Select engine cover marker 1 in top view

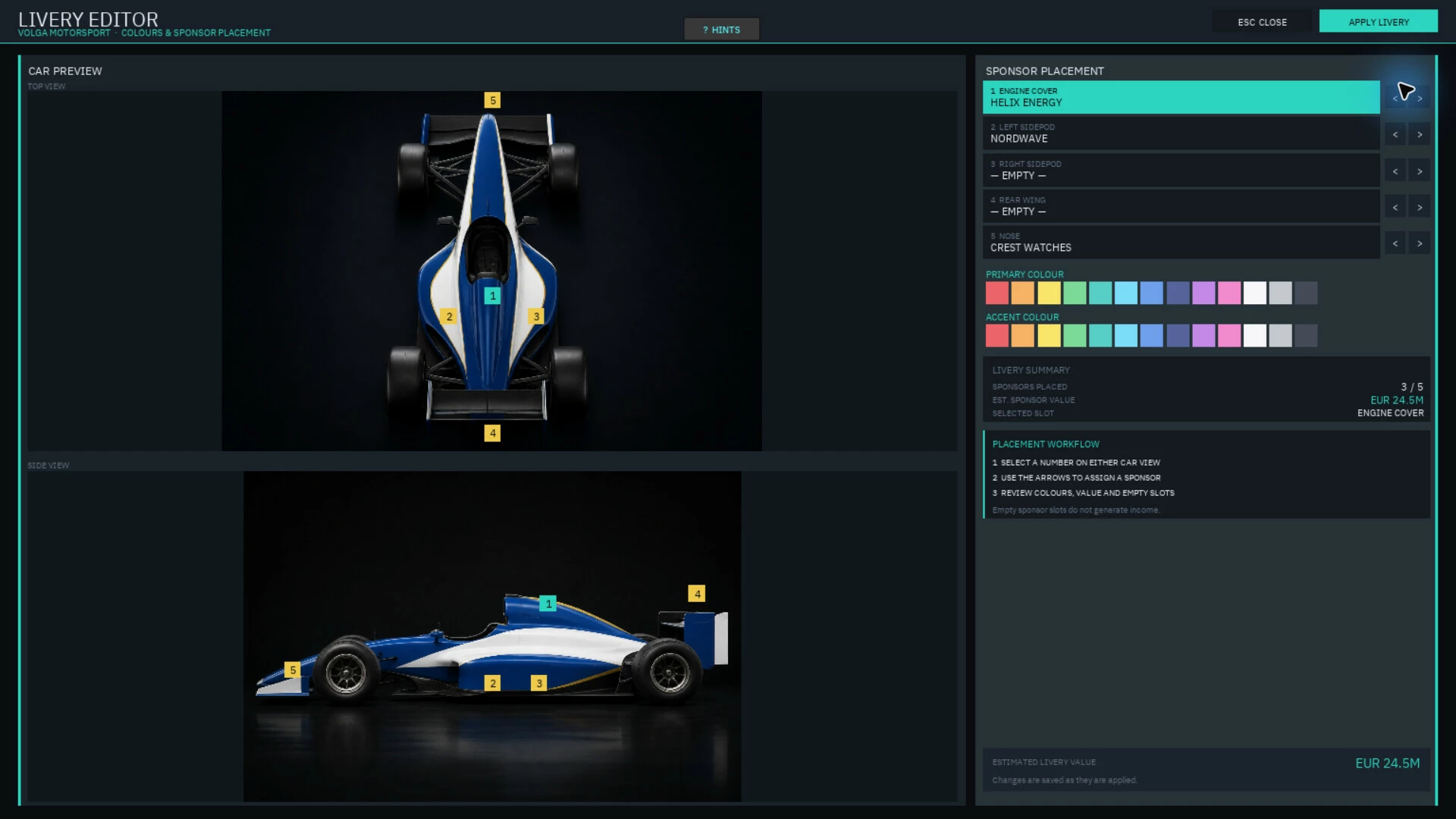(492, 296)
